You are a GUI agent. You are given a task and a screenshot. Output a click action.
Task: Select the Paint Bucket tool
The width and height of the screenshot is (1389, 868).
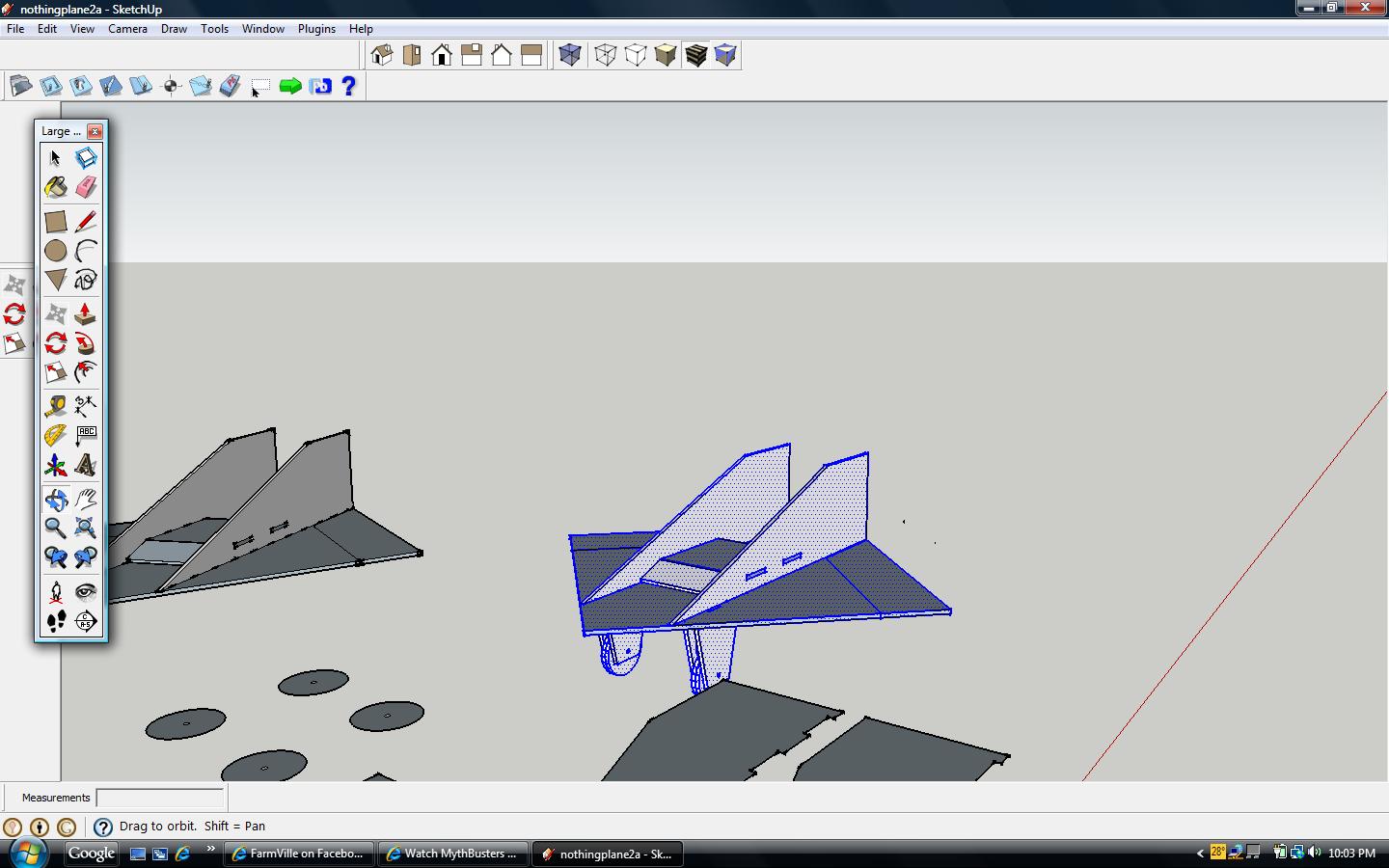[56, 187]
